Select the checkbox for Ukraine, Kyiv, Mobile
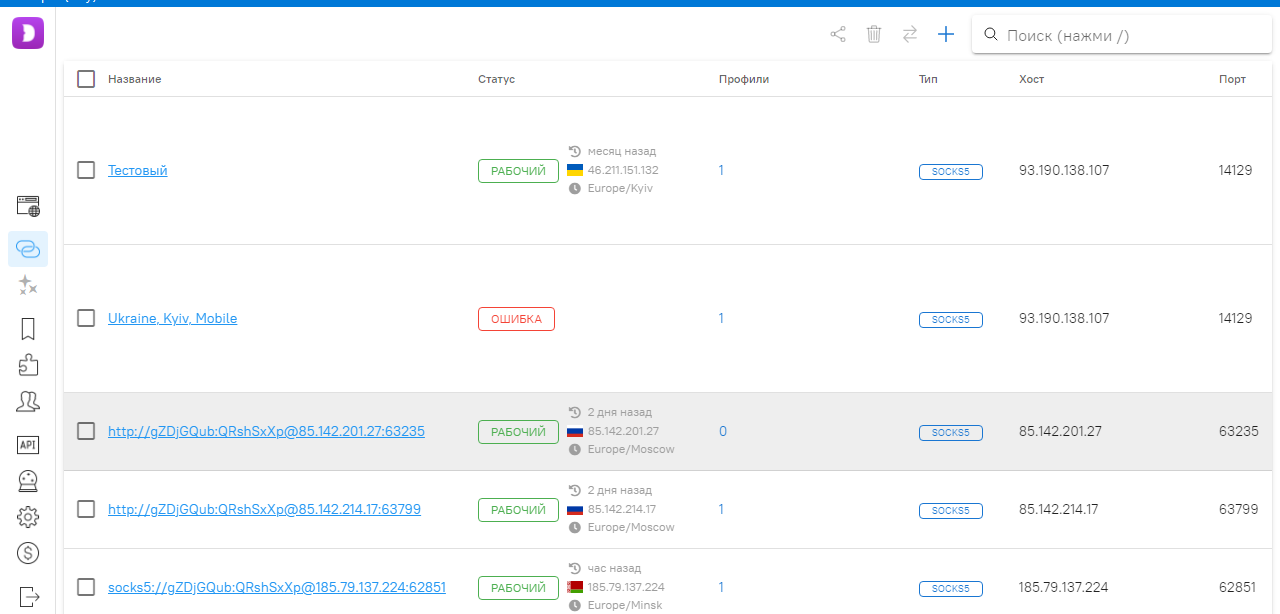1280x614 pixels. click(86, 318)
